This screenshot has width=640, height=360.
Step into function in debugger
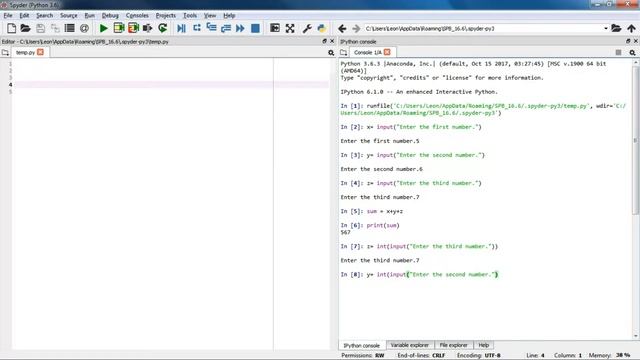pos(211,28)
